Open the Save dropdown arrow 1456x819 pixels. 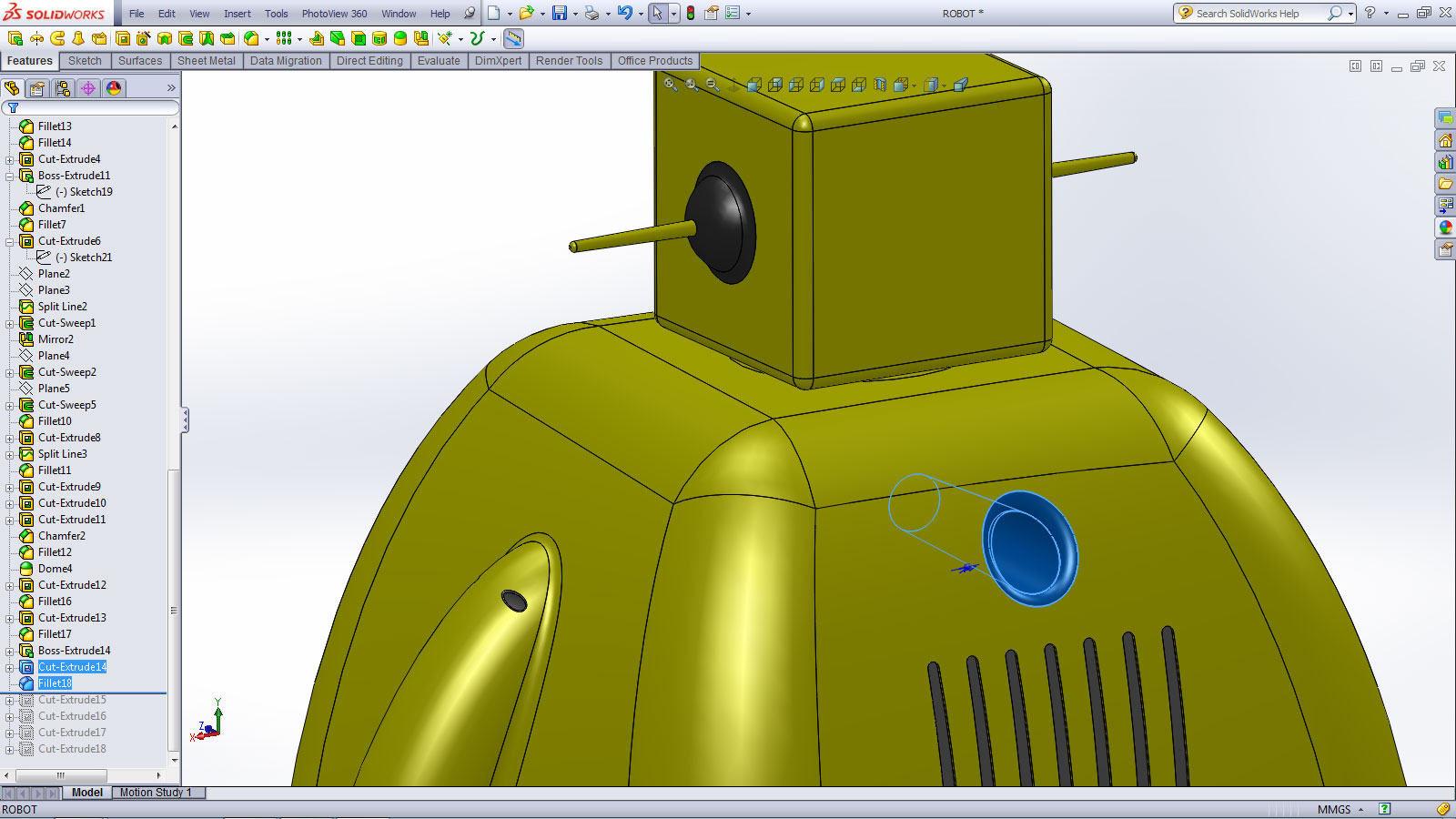[x=575, y=14]
